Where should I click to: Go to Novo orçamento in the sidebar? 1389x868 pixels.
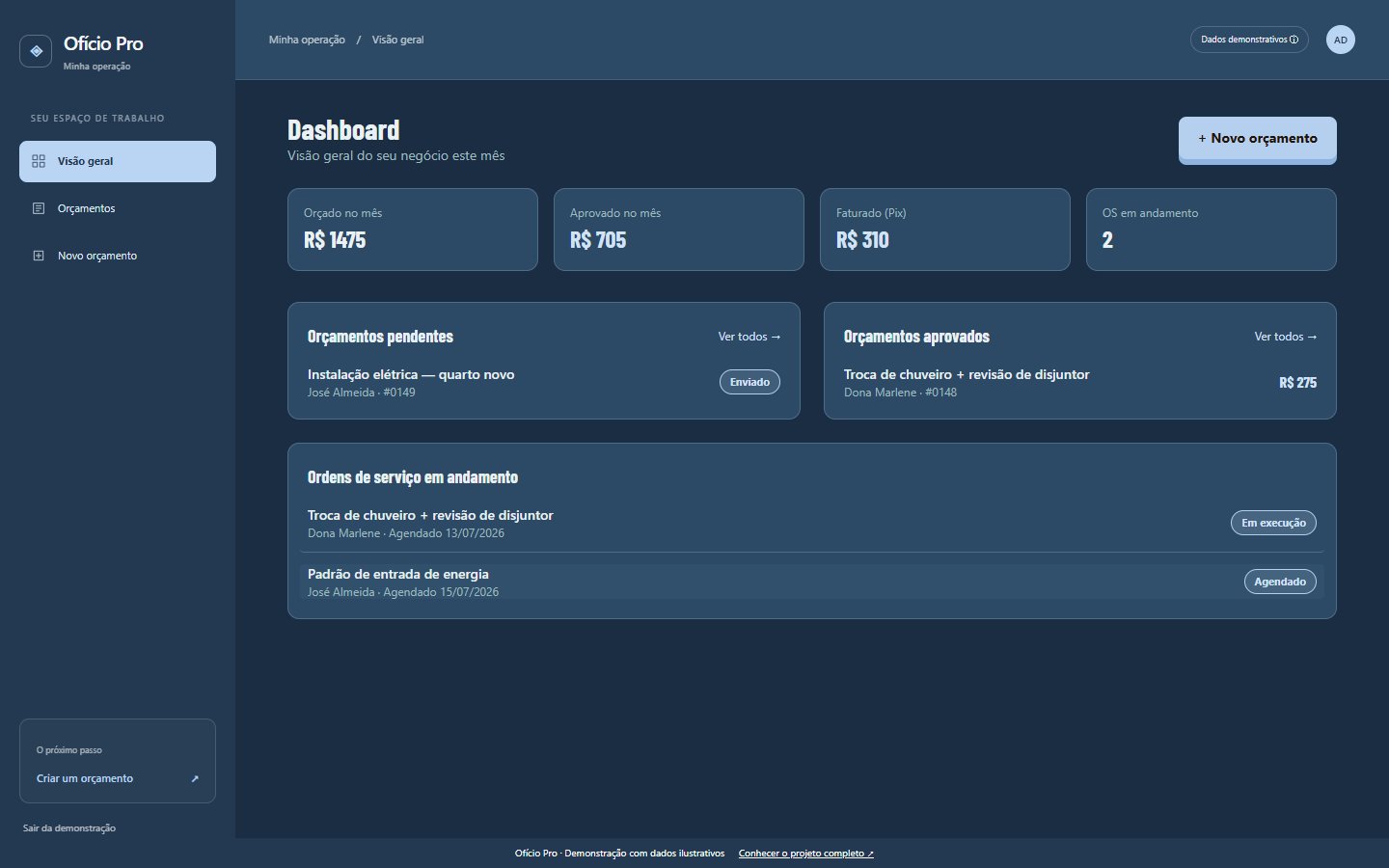[118, 256]
